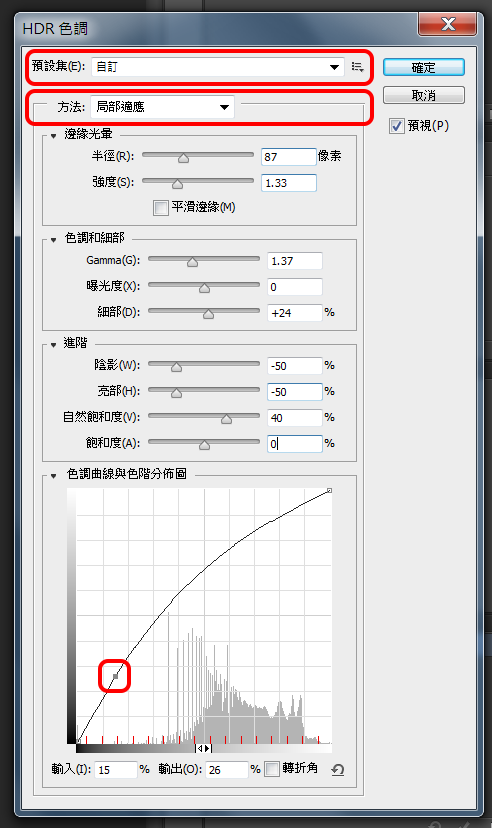This screenshot has height=828, width=492.
Task: Click the 曝光度(X) slider handle
Action: coord(204,287)
